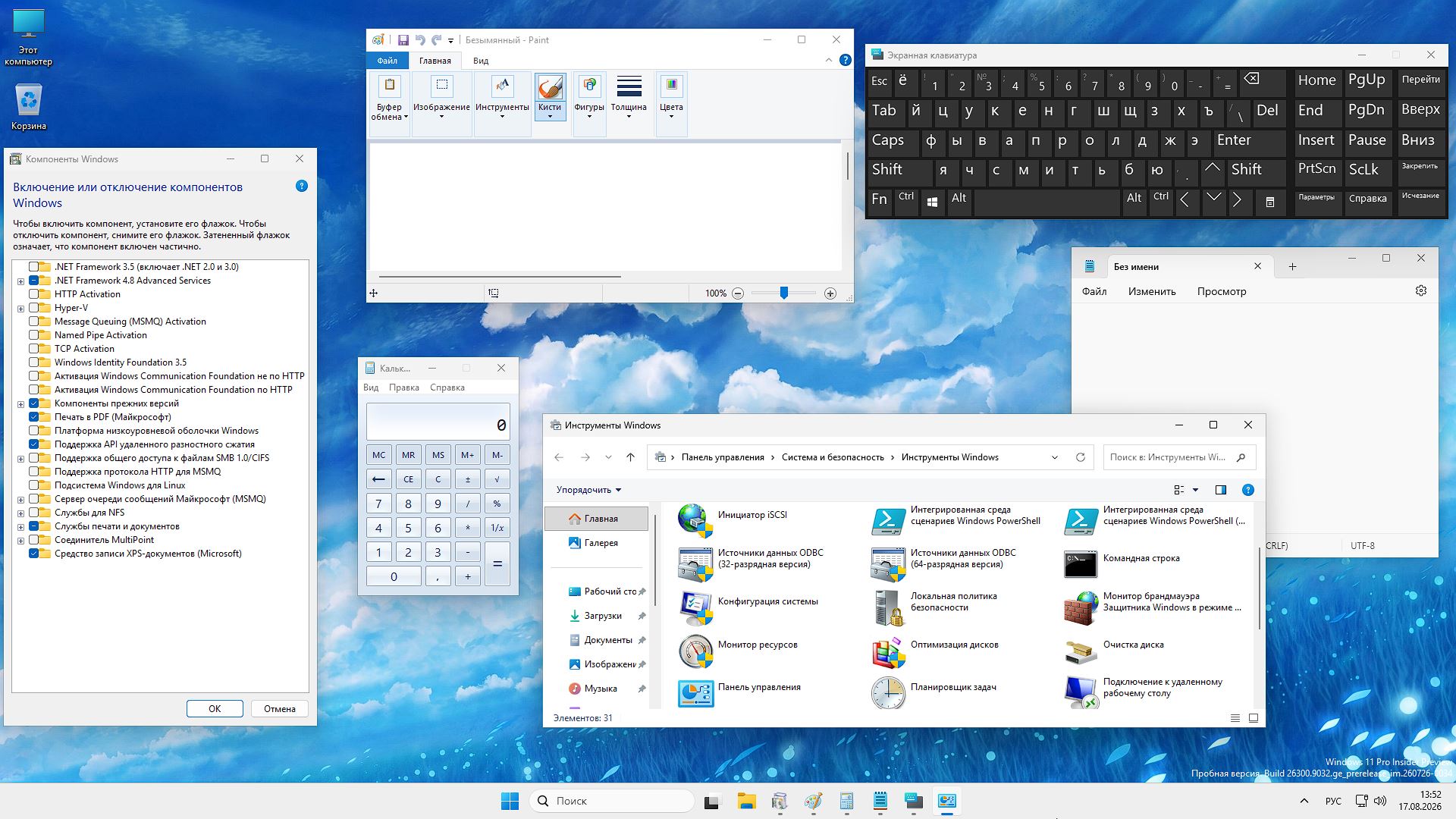Click the Undo arrow in Paint's title bar
The height and width of the screenshot is (819, 1456).
pos(420,40)
